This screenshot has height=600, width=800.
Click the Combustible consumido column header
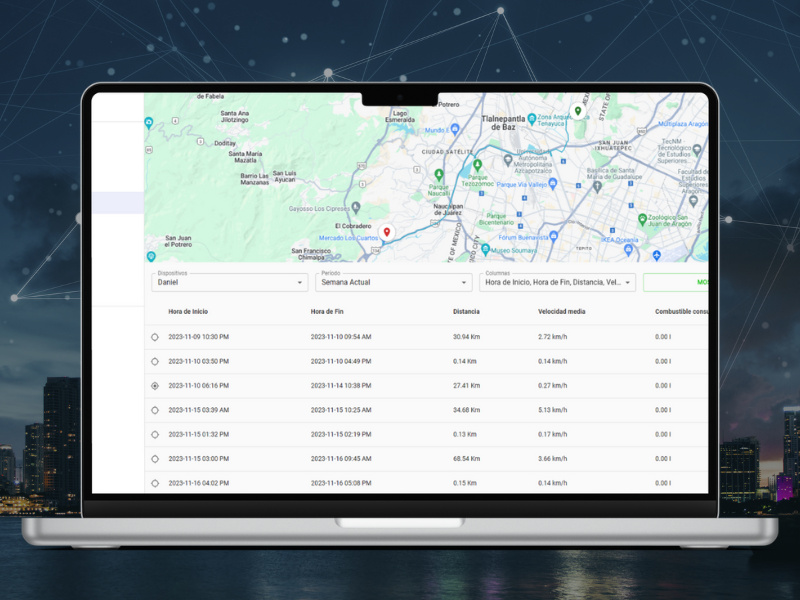(682, 312)
